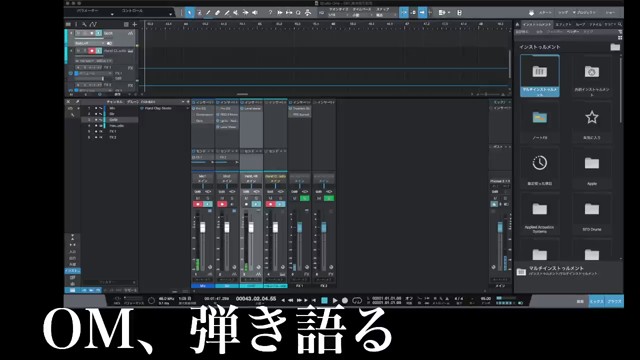This screenshot has width=640, height=360.
Task: Open the Mic1 channel insert add dropdown
Action: pos(211,102)
